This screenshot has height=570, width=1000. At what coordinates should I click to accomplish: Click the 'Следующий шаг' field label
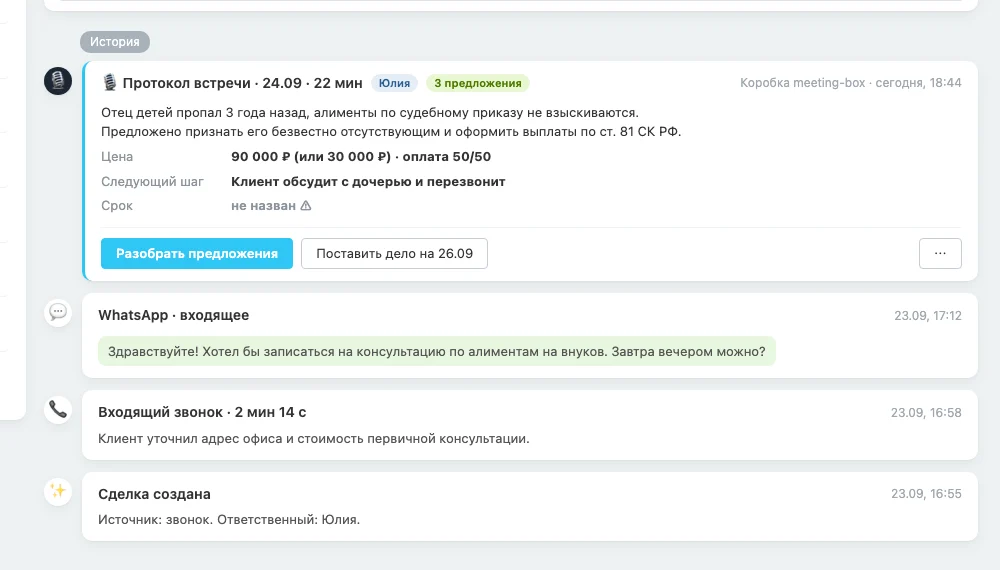coord(152,181)
